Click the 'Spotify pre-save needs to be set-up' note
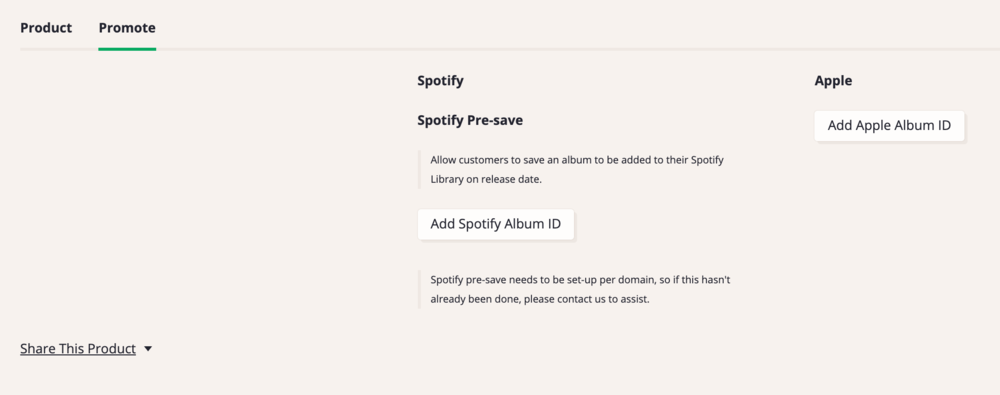 click(580, 289)
